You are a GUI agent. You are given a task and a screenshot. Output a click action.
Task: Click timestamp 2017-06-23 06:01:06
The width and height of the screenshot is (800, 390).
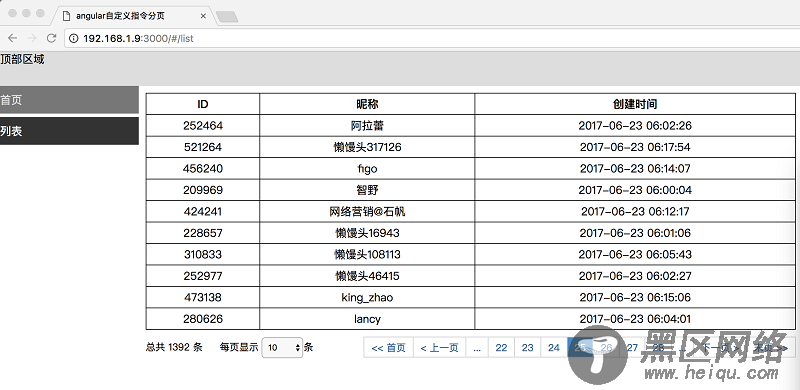[635, 233]
